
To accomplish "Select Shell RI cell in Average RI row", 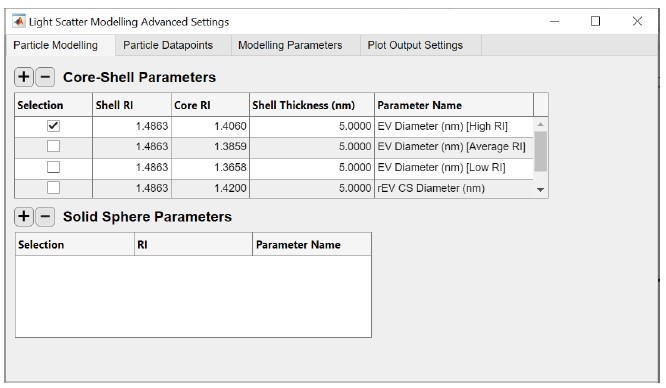I will pos(132,147).
